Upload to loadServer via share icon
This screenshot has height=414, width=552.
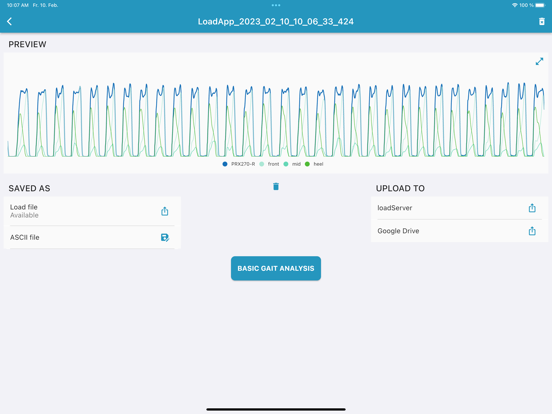coord(532,208)
